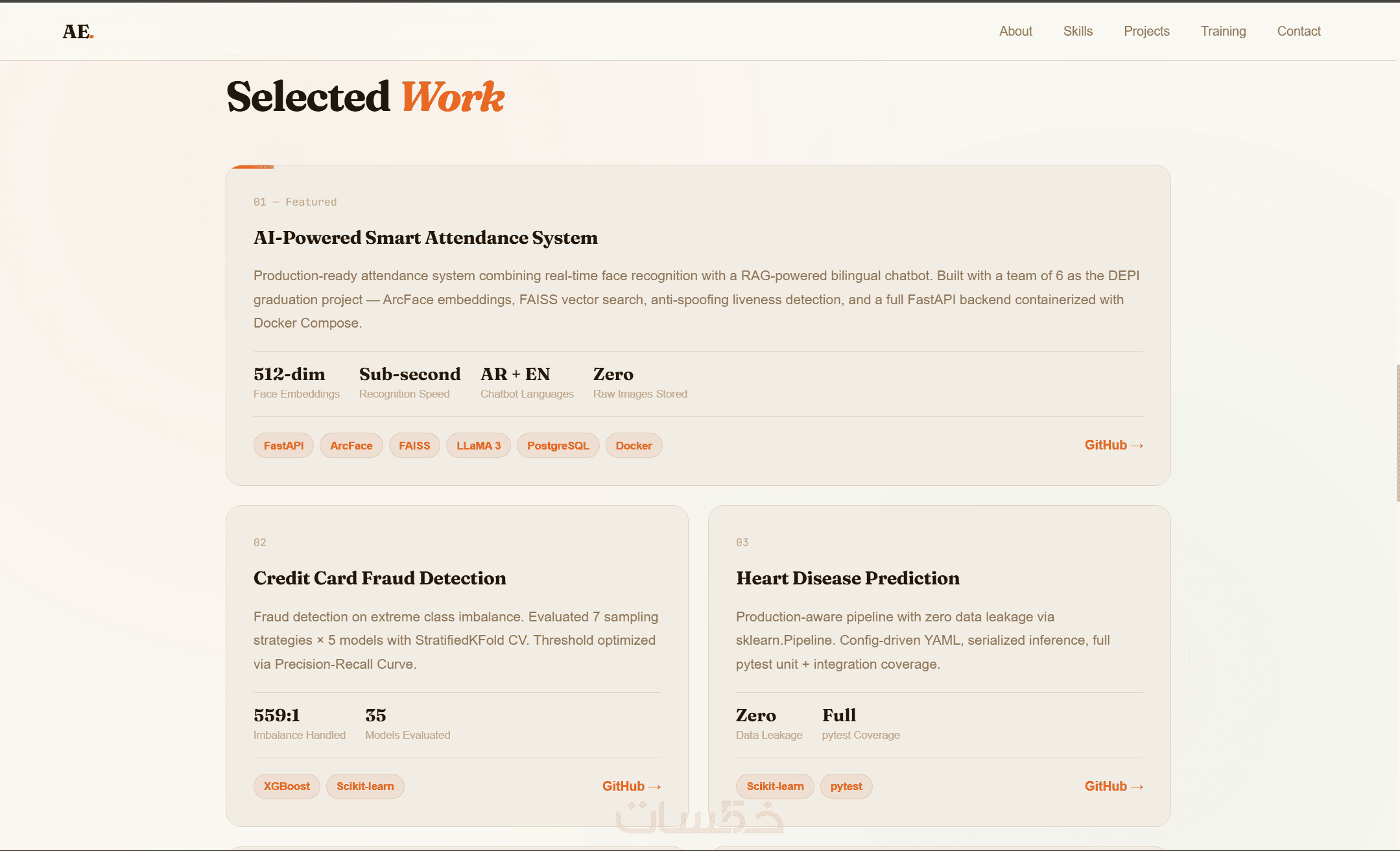Viewport: 1400px width, 851px height.
Task: Click the XGBoost tag
Action: (x=287, y=786)
